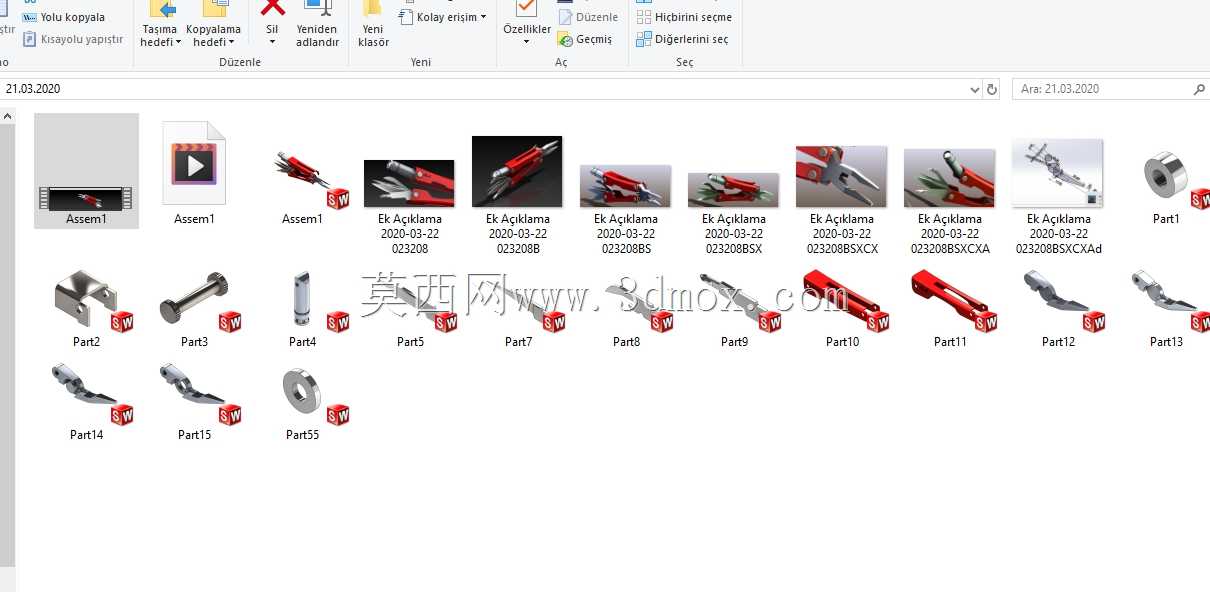1210x592 pixels.
Task: Click the Özellikler checkmark icon
Action: pos(526,9)
